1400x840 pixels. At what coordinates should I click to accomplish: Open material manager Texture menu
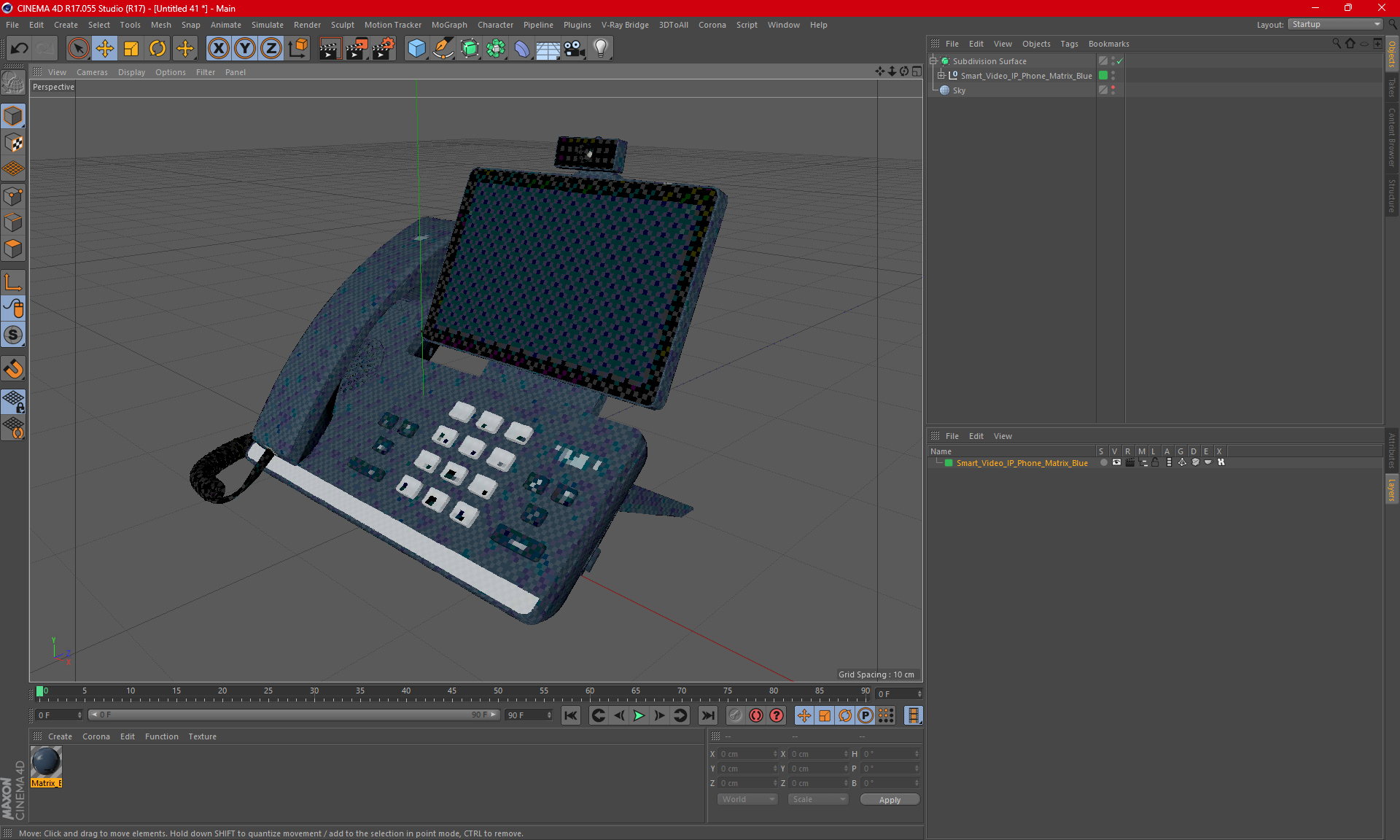tap(202, 736)
